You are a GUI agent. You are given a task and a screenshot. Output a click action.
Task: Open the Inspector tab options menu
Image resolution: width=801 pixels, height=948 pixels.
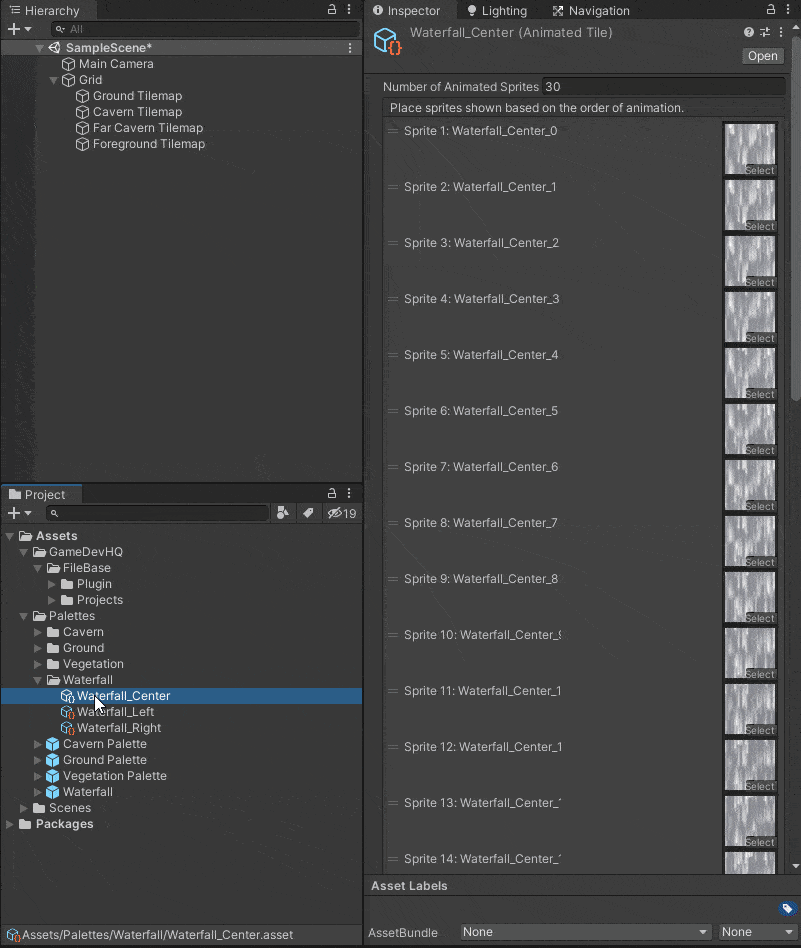coord(788,10)
